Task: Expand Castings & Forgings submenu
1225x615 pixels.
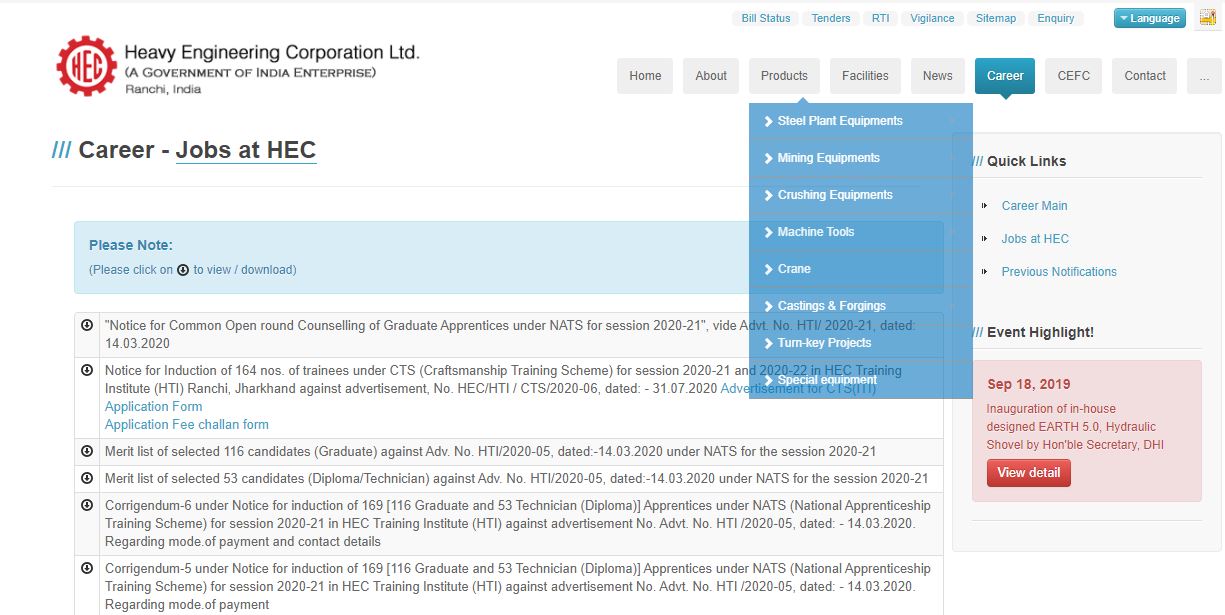Action: coord(861,306)
